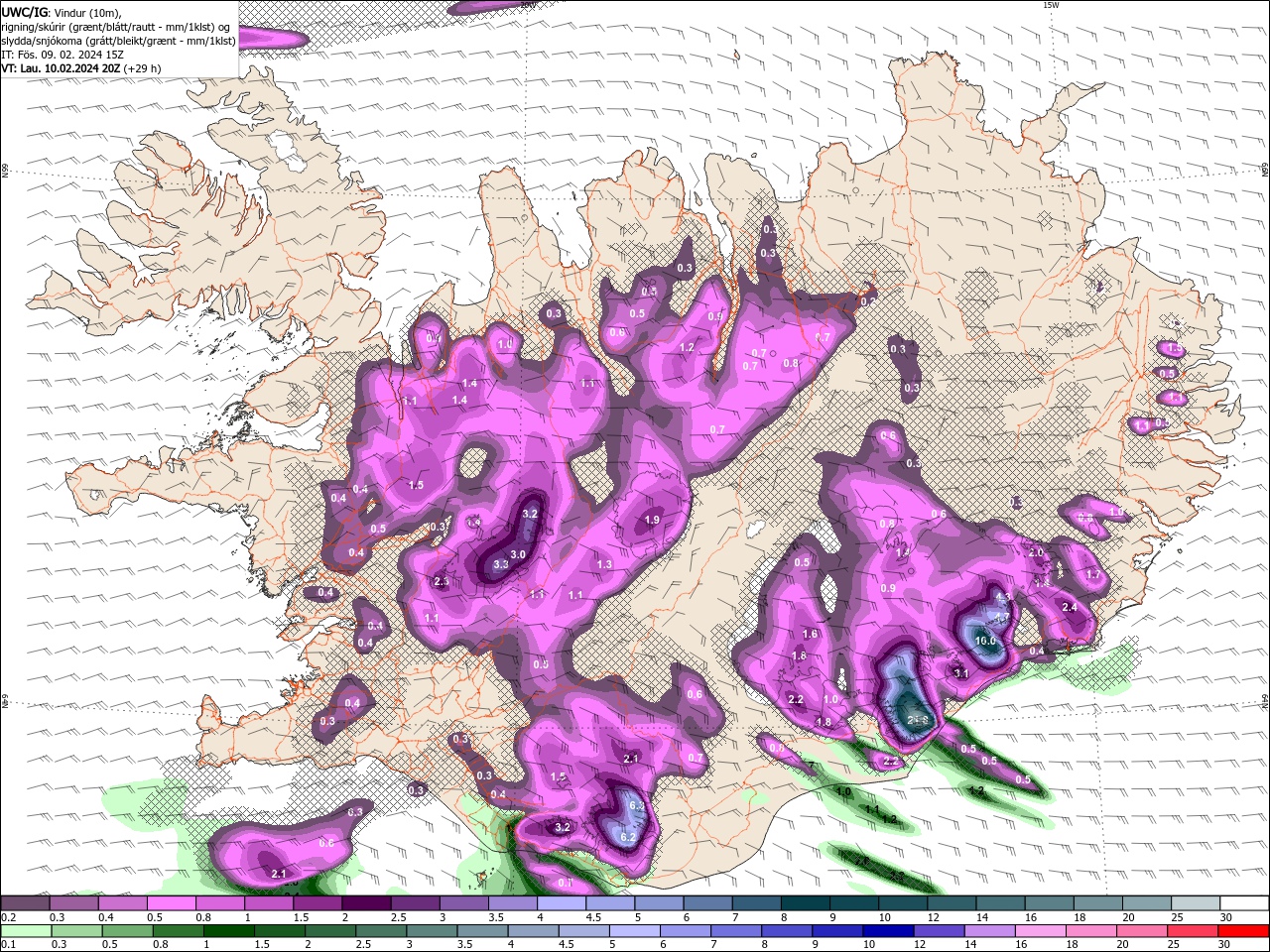Click the 1.6 value on the map
Viewport: 1270px width, 952px height.
(810, 634)
